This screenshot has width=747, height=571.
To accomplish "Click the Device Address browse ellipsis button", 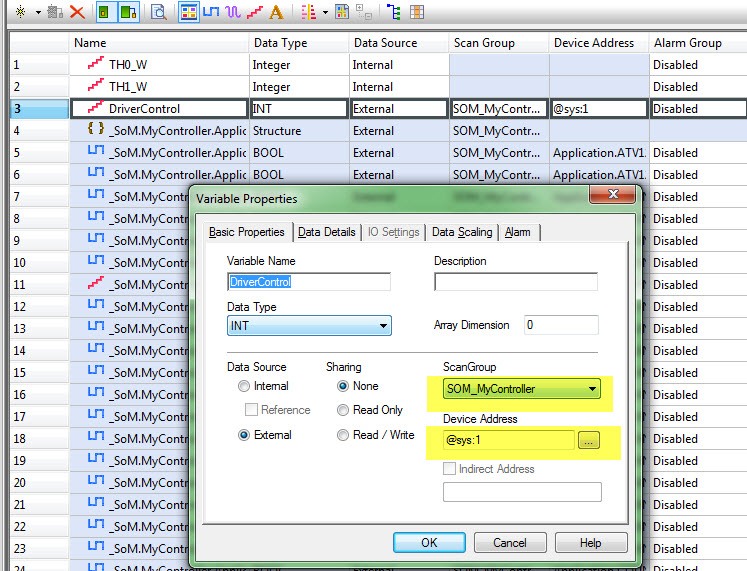I will 589,440.
